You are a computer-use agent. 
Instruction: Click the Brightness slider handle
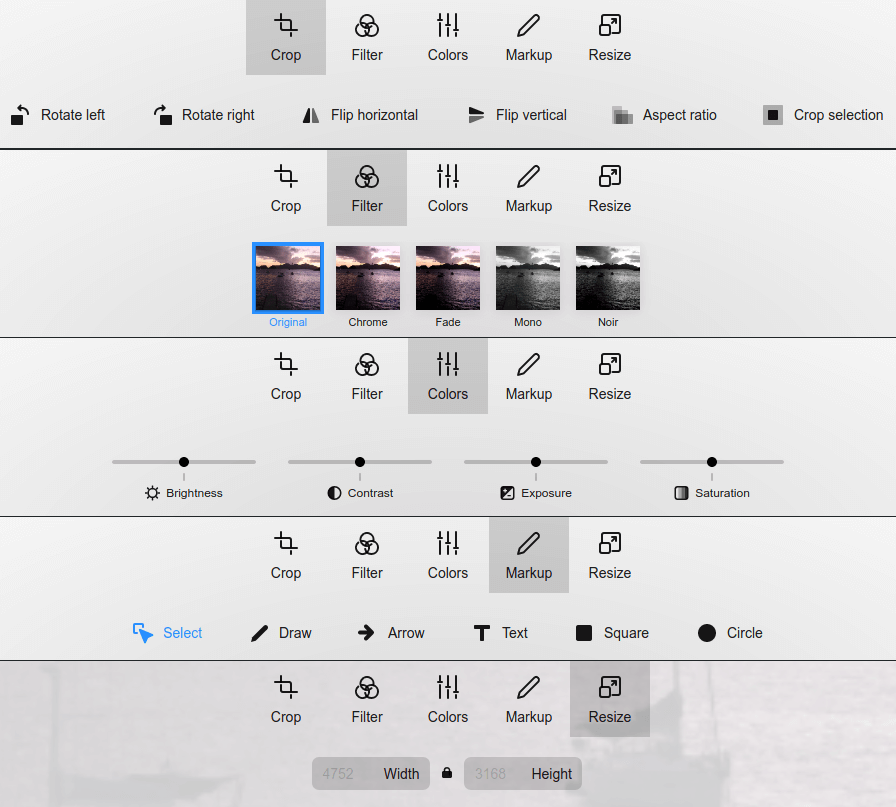click(184, 462)
